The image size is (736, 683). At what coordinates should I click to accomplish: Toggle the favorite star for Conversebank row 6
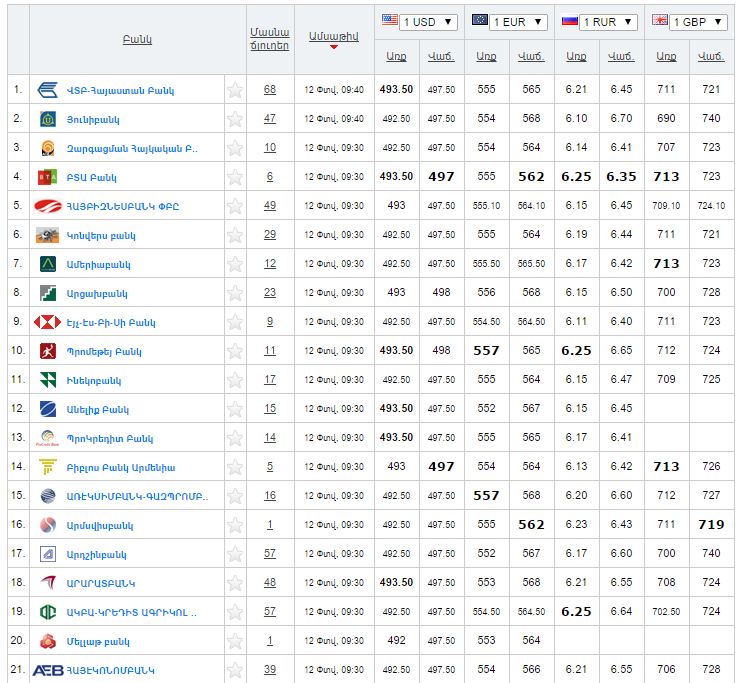pyautogui.click(x=235, y=235)
